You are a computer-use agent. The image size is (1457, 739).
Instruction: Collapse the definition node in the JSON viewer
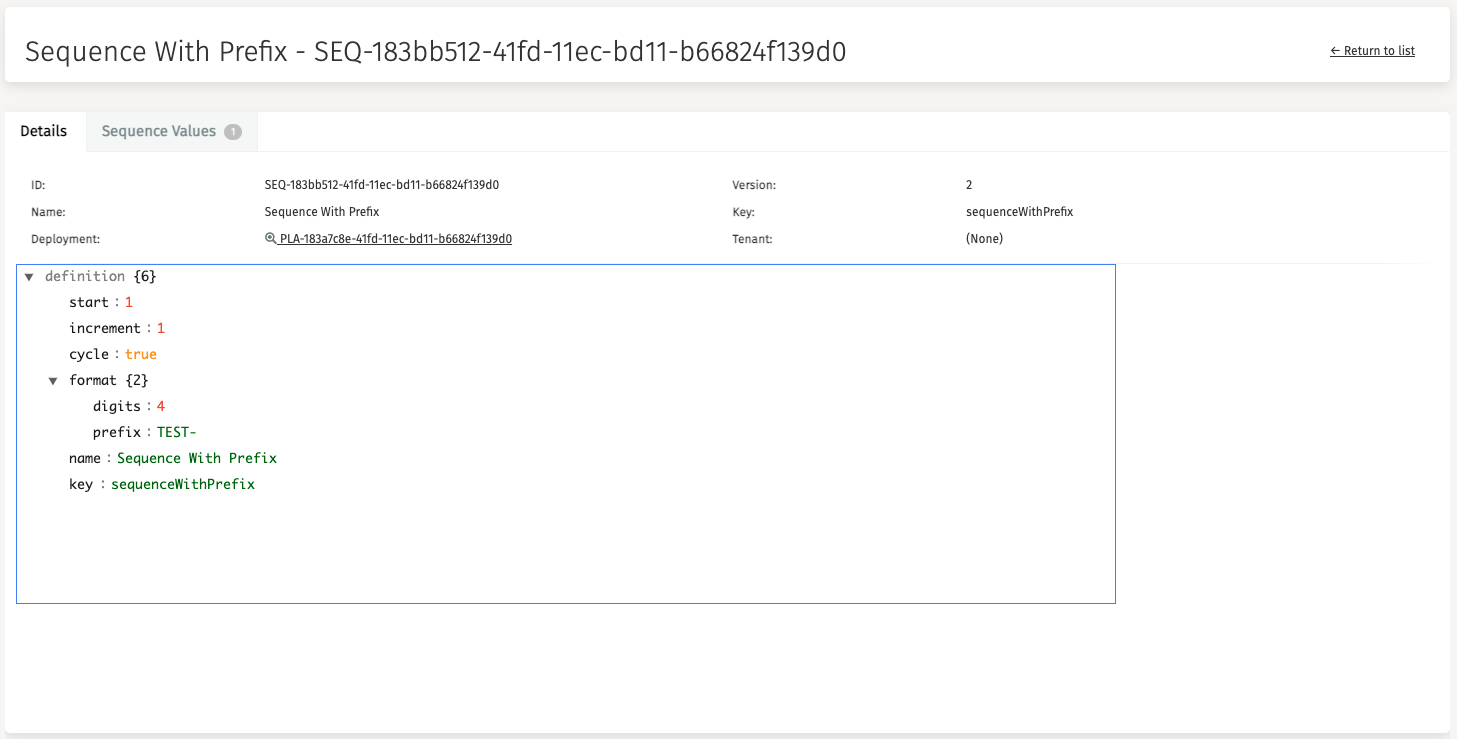[28, 276]
